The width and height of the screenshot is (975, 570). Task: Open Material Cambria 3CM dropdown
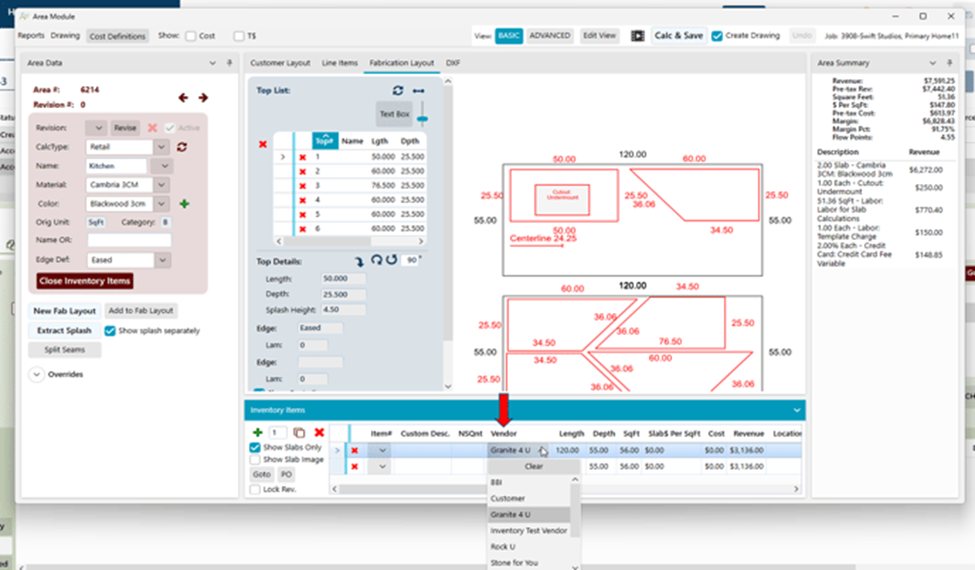(x=161, y=185)
